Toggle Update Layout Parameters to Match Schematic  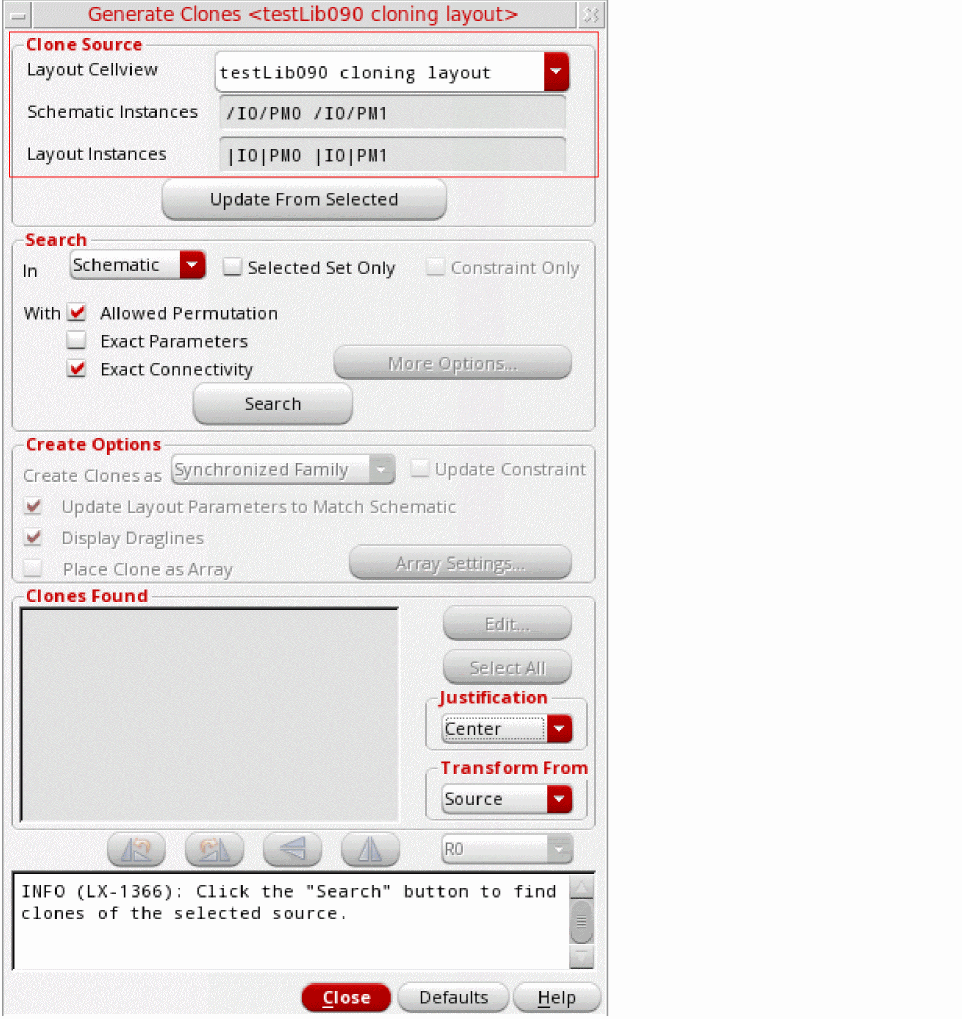click(33, 506)
